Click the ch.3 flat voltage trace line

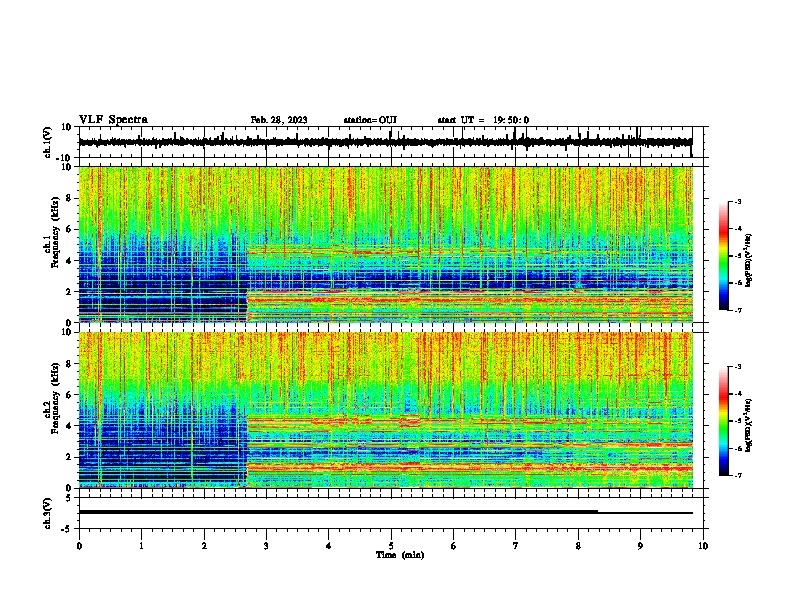pos(385,513)
